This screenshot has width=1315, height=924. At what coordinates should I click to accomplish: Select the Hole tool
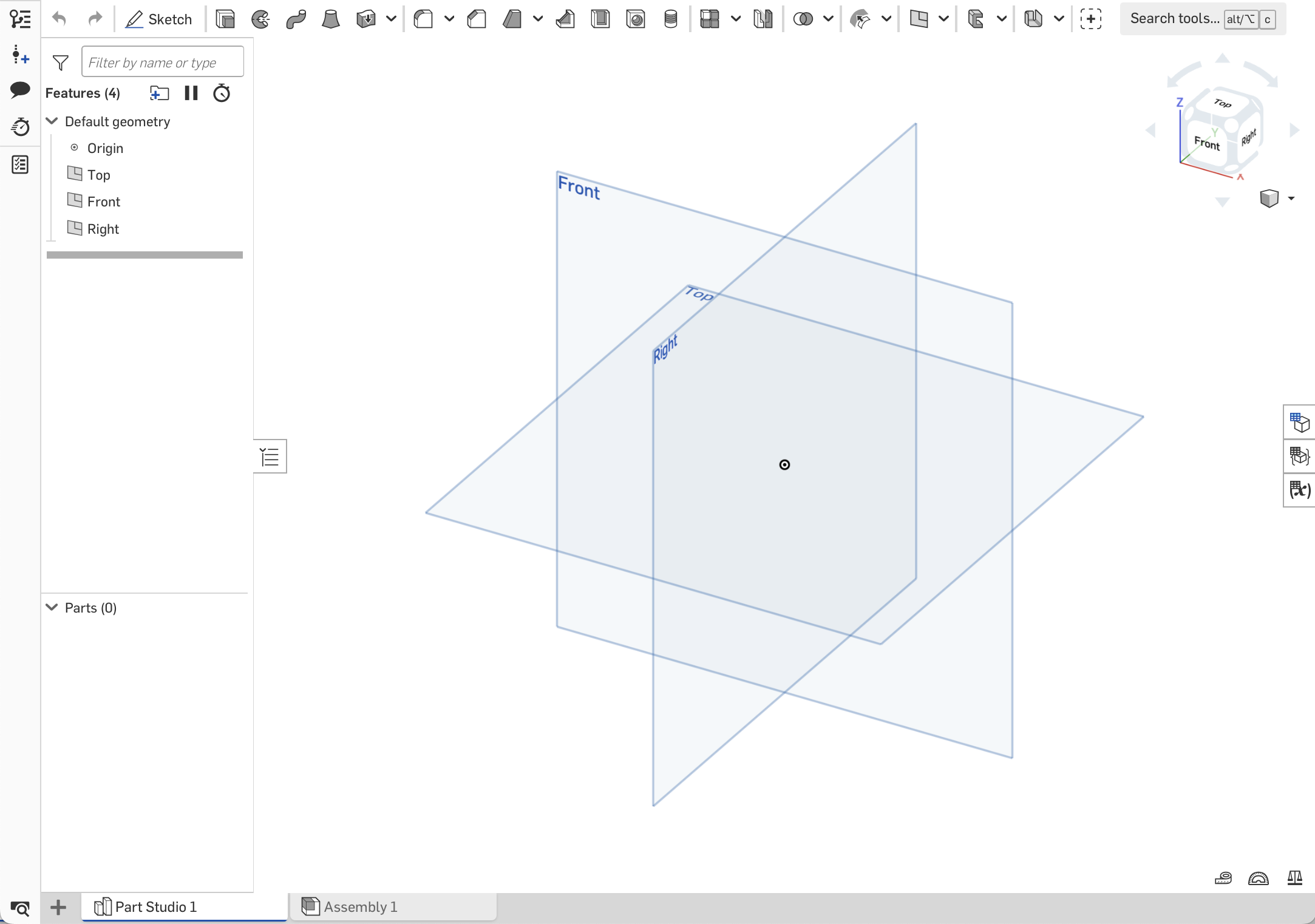636,19
